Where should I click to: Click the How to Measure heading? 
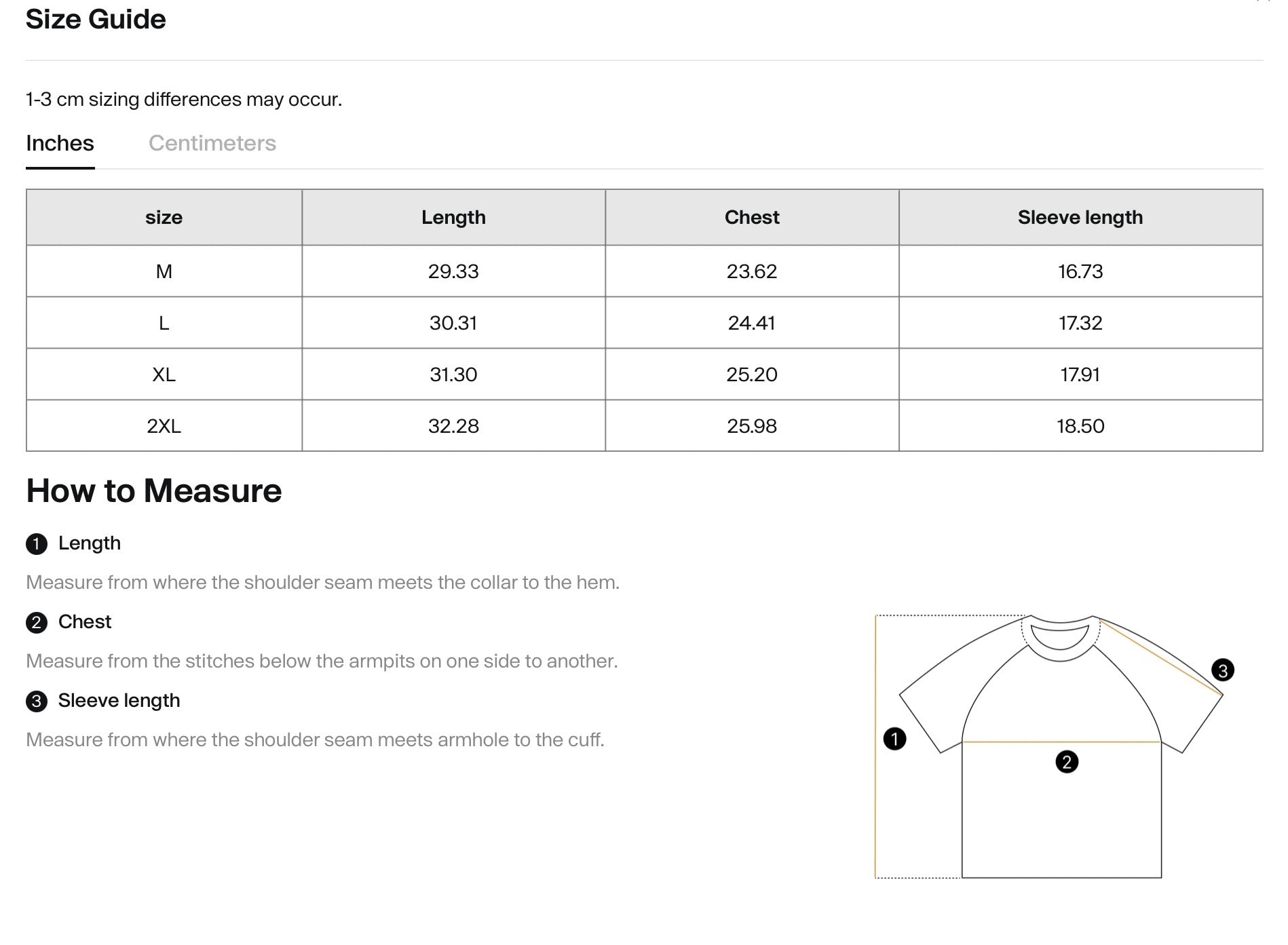(153, 490)
